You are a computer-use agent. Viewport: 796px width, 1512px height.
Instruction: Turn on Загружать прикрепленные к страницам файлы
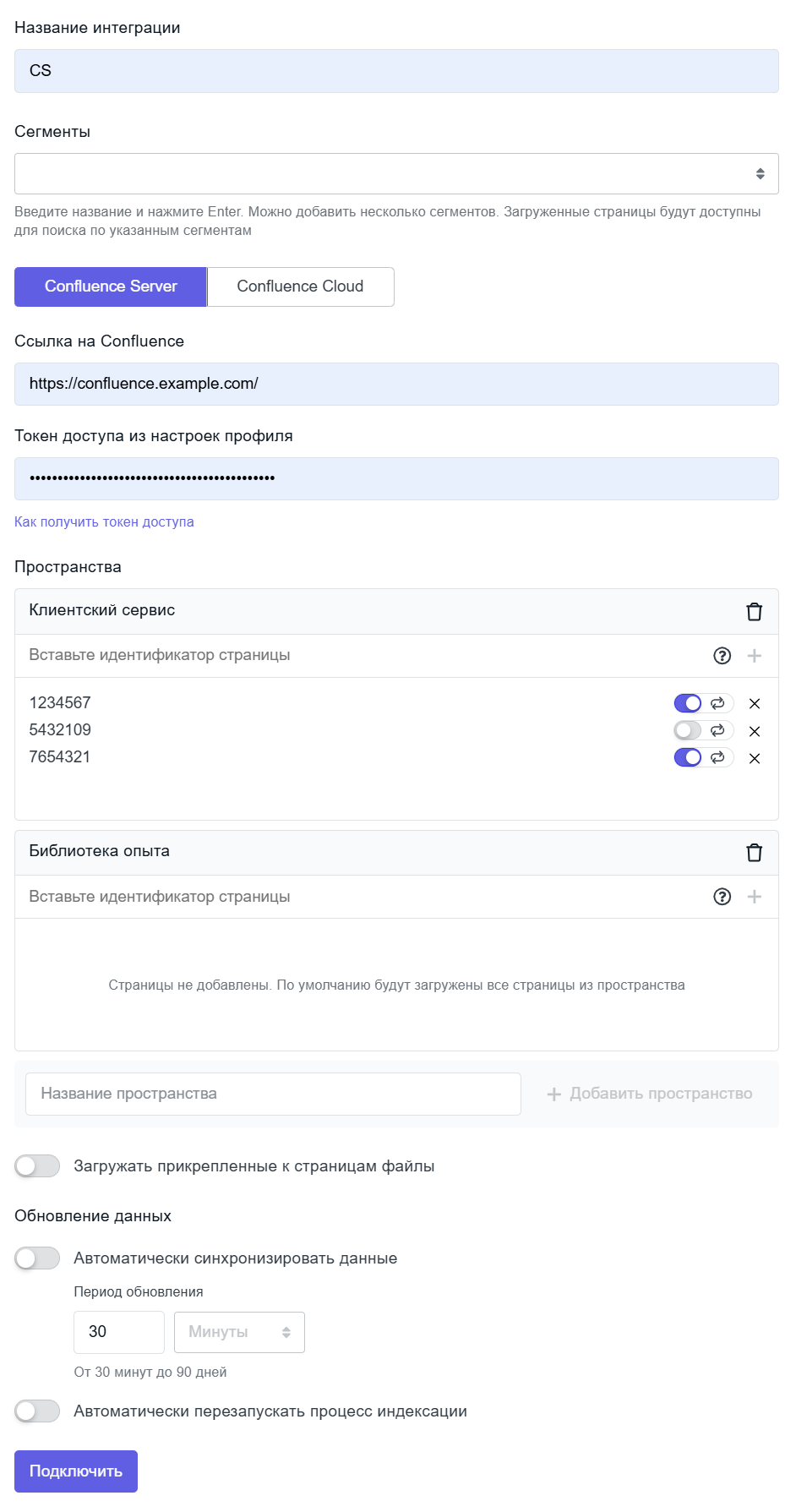click(37, 1166)
